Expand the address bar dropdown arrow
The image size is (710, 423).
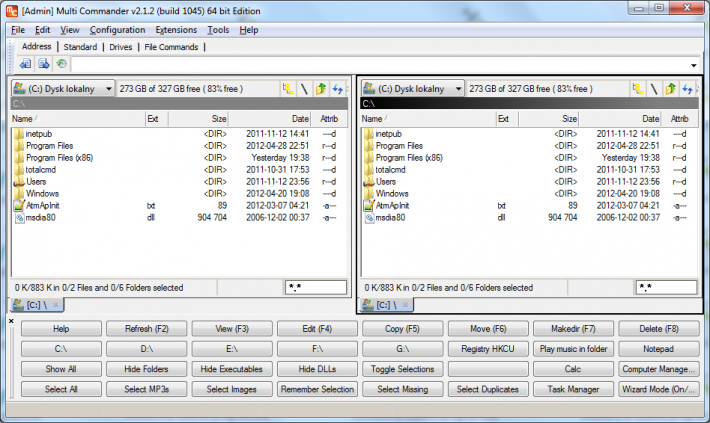tap(693, 65)
